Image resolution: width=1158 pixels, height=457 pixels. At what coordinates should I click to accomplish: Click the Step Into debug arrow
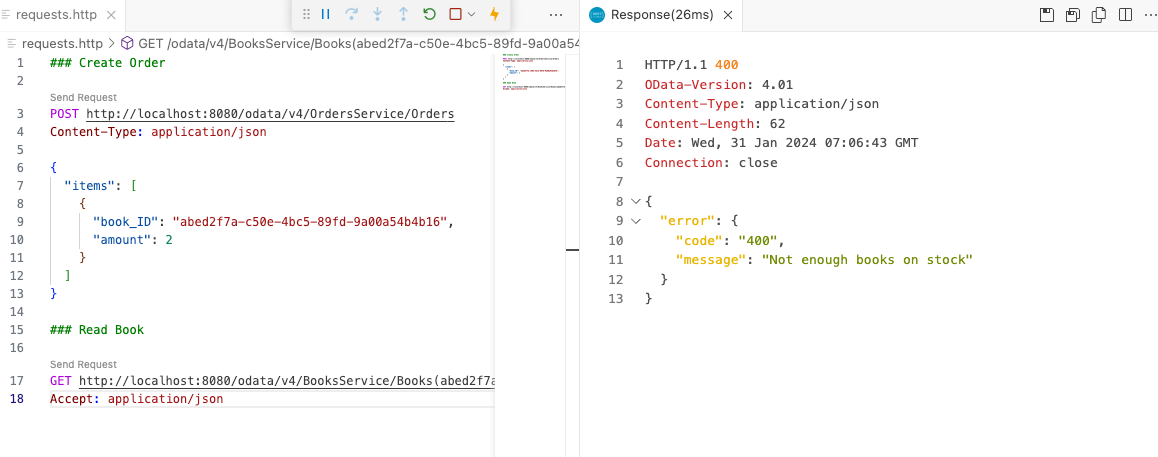click(378, 14)
